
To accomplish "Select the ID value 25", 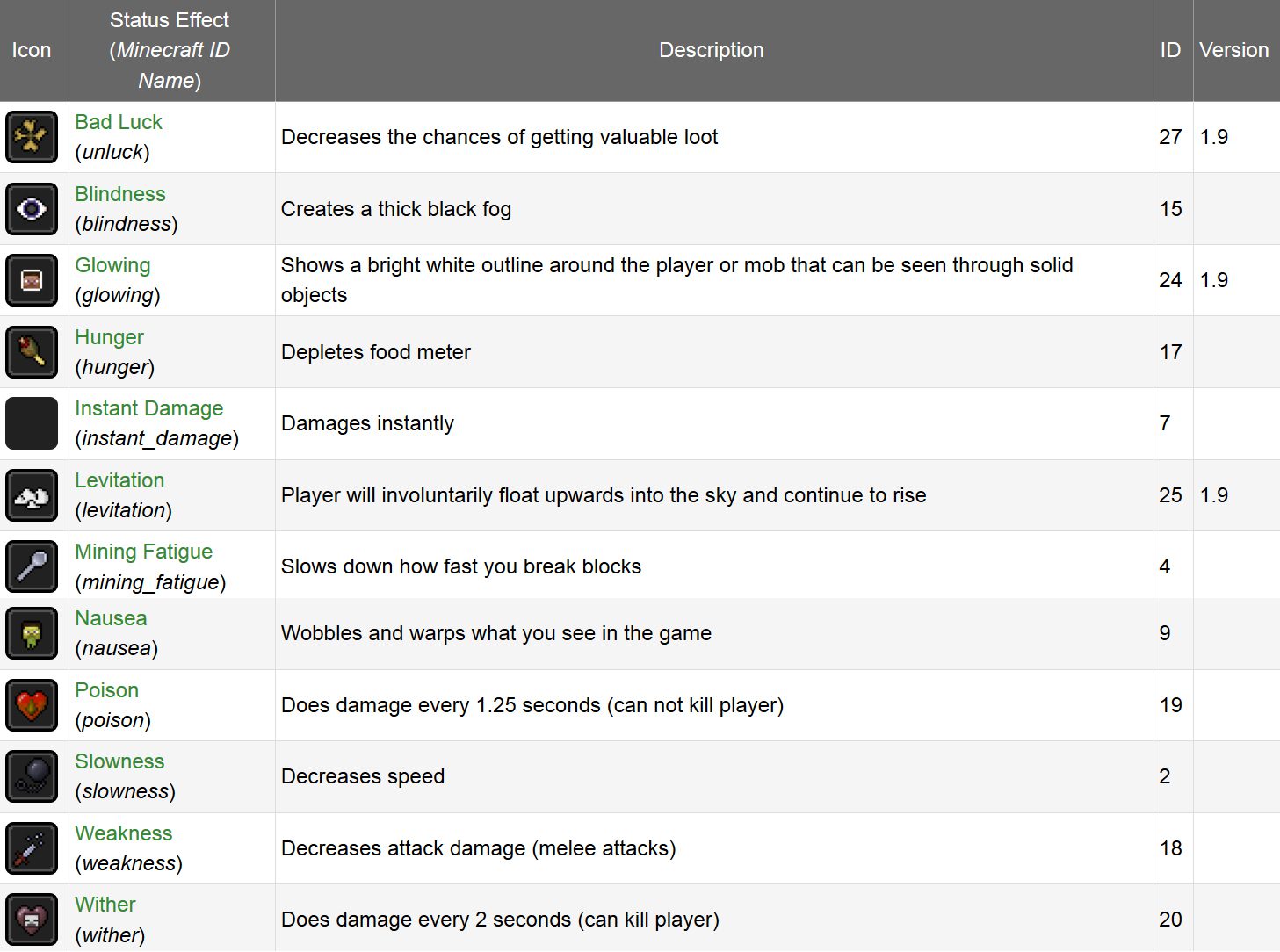I will (1170, 495).
